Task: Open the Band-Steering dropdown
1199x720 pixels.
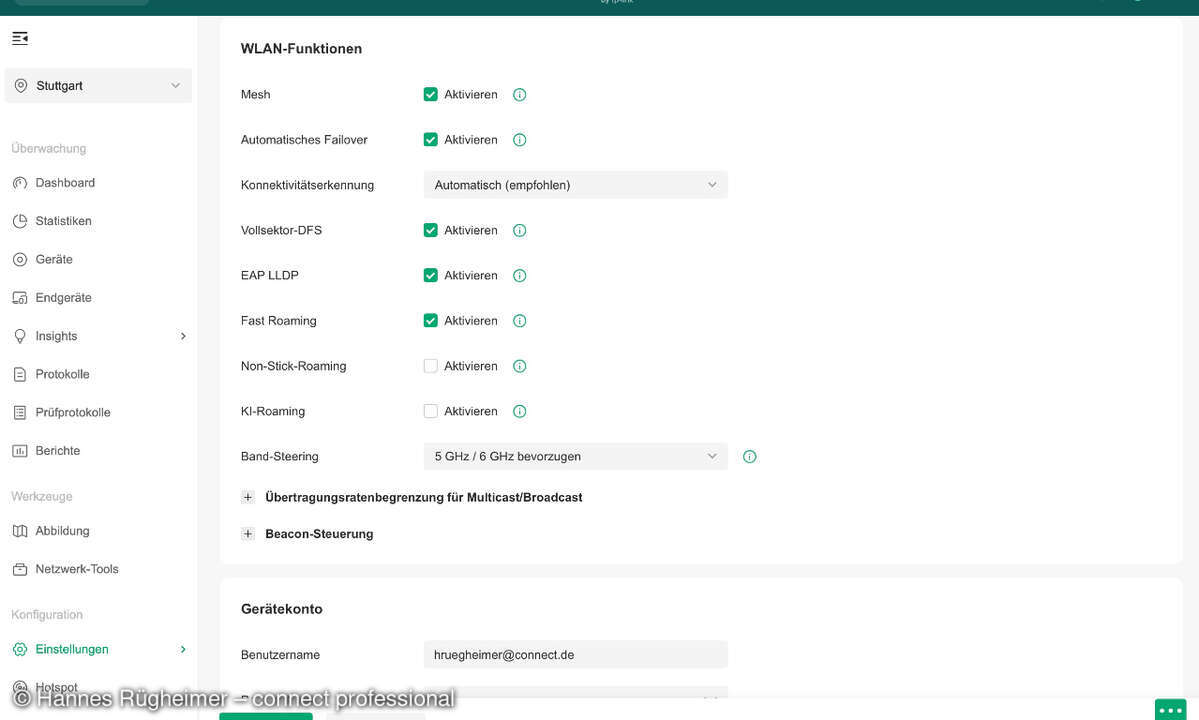Action: pos(575,456)
